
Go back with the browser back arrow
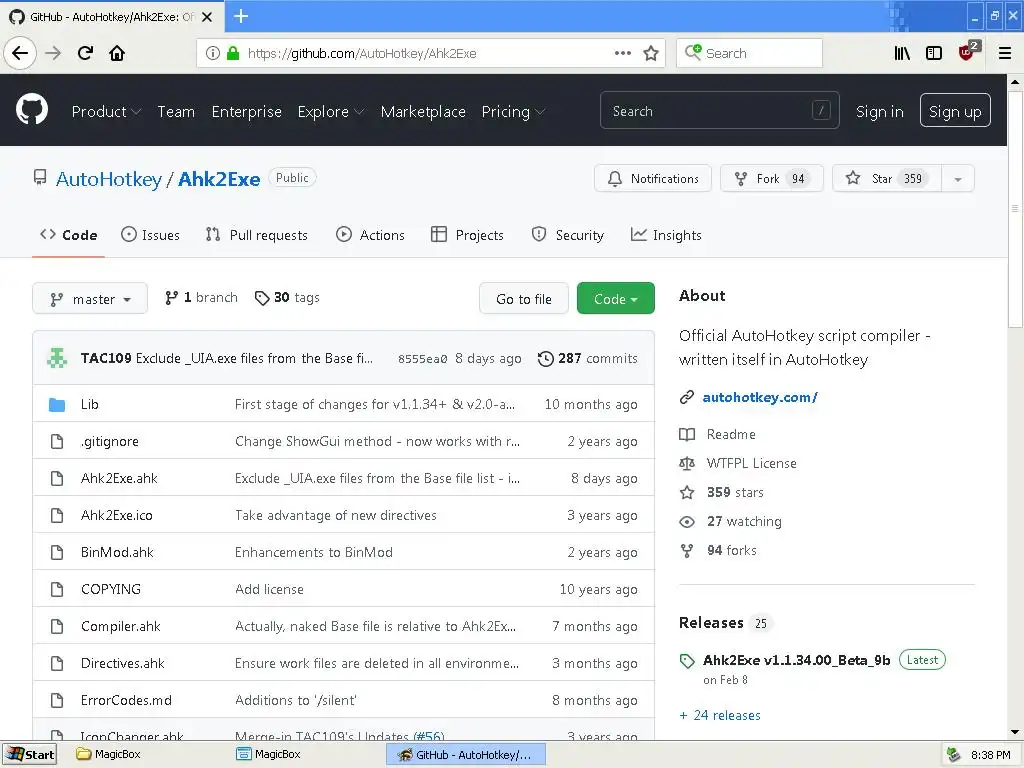[x=20, y=53]
